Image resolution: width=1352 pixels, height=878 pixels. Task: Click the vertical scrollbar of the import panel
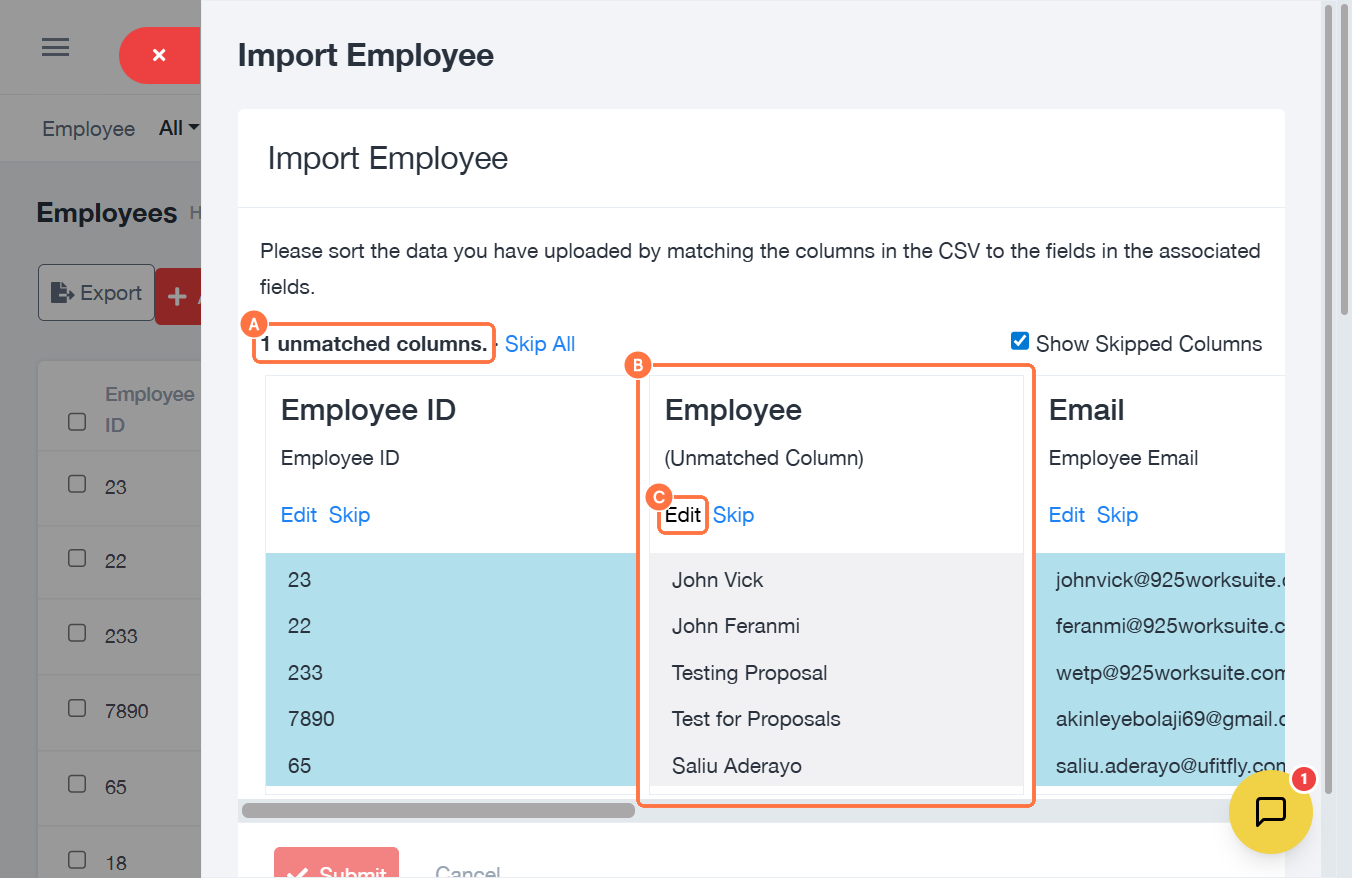pos(1329,160)
